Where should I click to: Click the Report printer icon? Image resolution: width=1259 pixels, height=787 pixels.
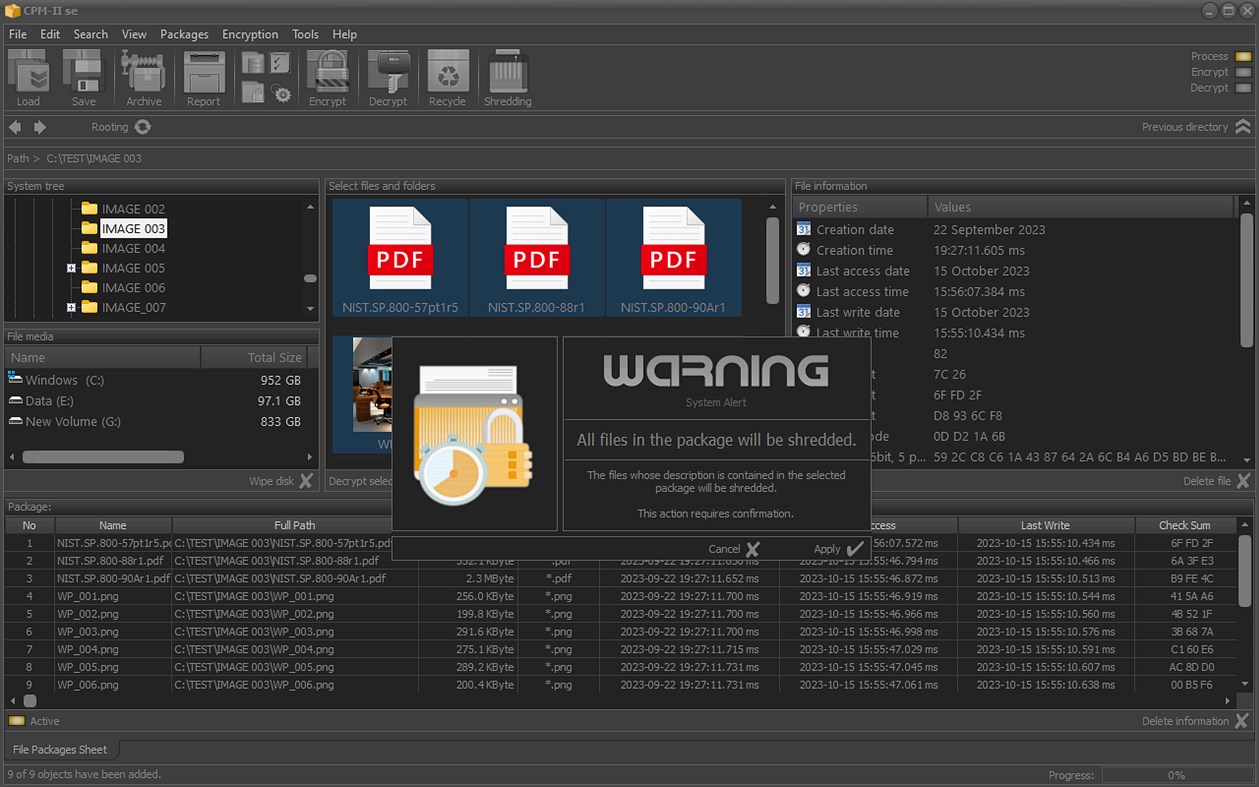pos(204,72)
